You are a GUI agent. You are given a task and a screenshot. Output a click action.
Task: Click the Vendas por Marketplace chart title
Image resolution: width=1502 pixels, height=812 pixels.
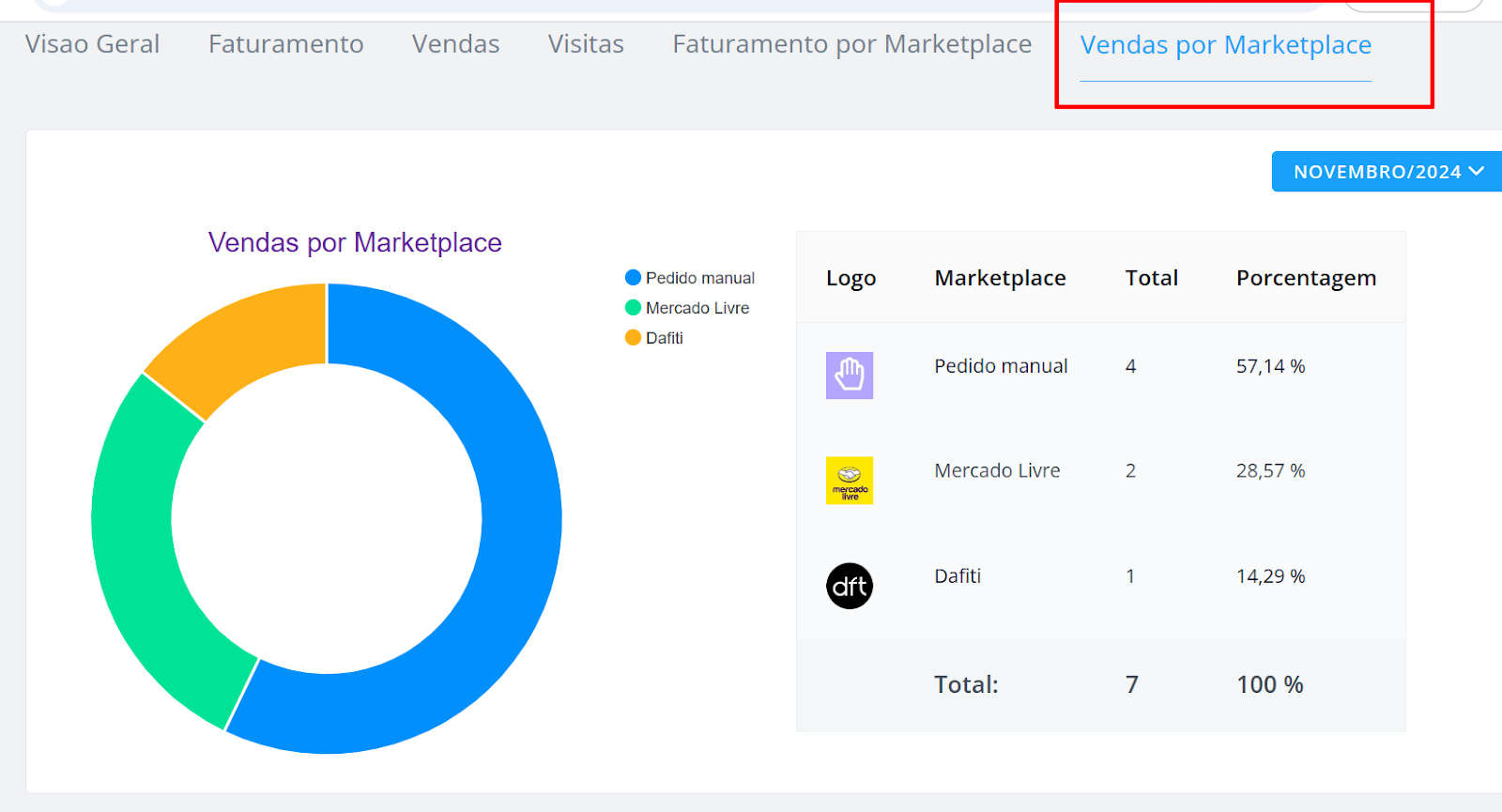pyautogui.click(x=355, y=242)
